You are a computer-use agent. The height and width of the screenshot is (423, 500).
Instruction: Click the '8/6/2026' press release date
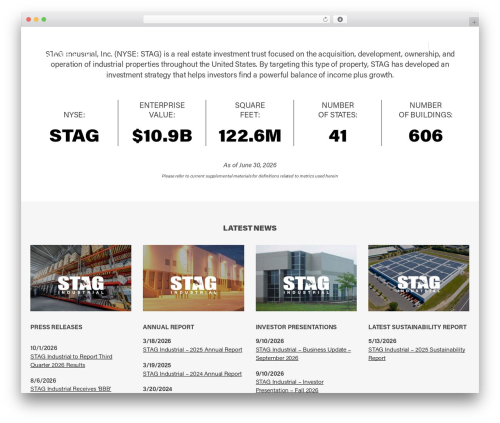43,381
